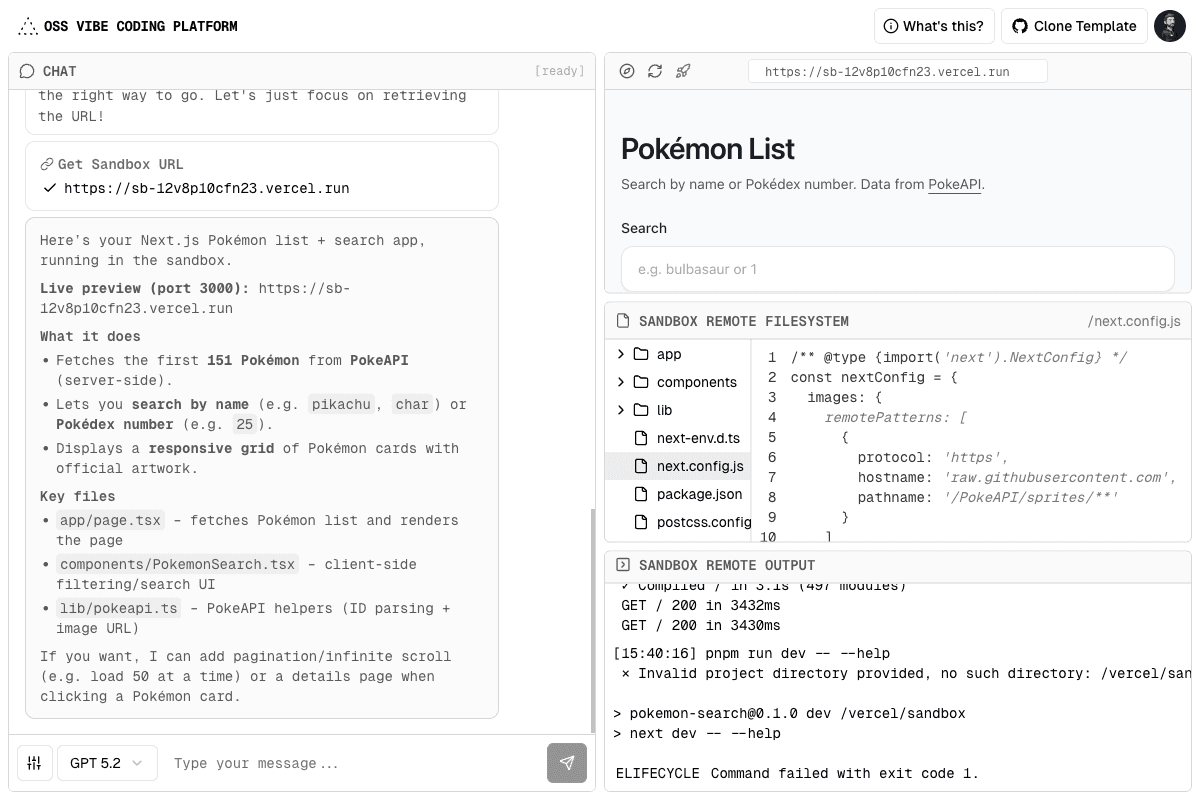Image resolution: width=1200 pixels, height=800 pixels.
Task: Open the GPT 5.2 model dropdown
Action: [107, 763]
